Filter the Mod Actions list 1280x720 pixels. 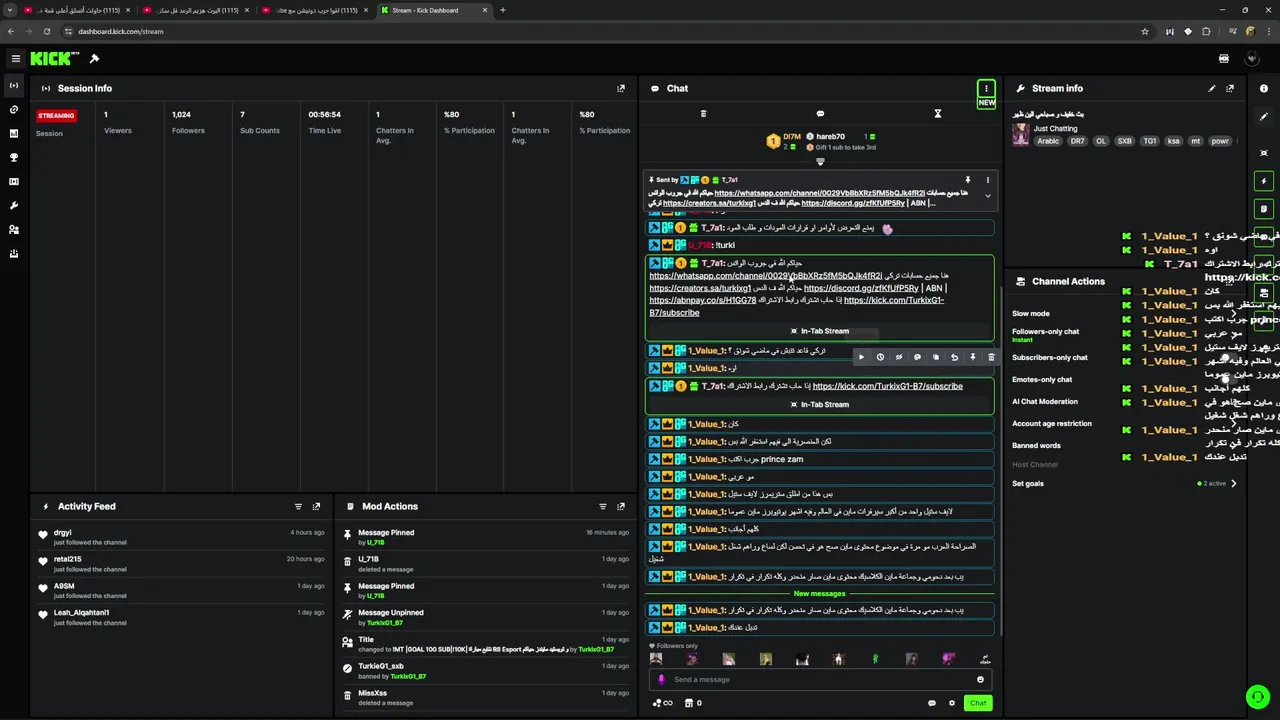click(x=602, y=506)
